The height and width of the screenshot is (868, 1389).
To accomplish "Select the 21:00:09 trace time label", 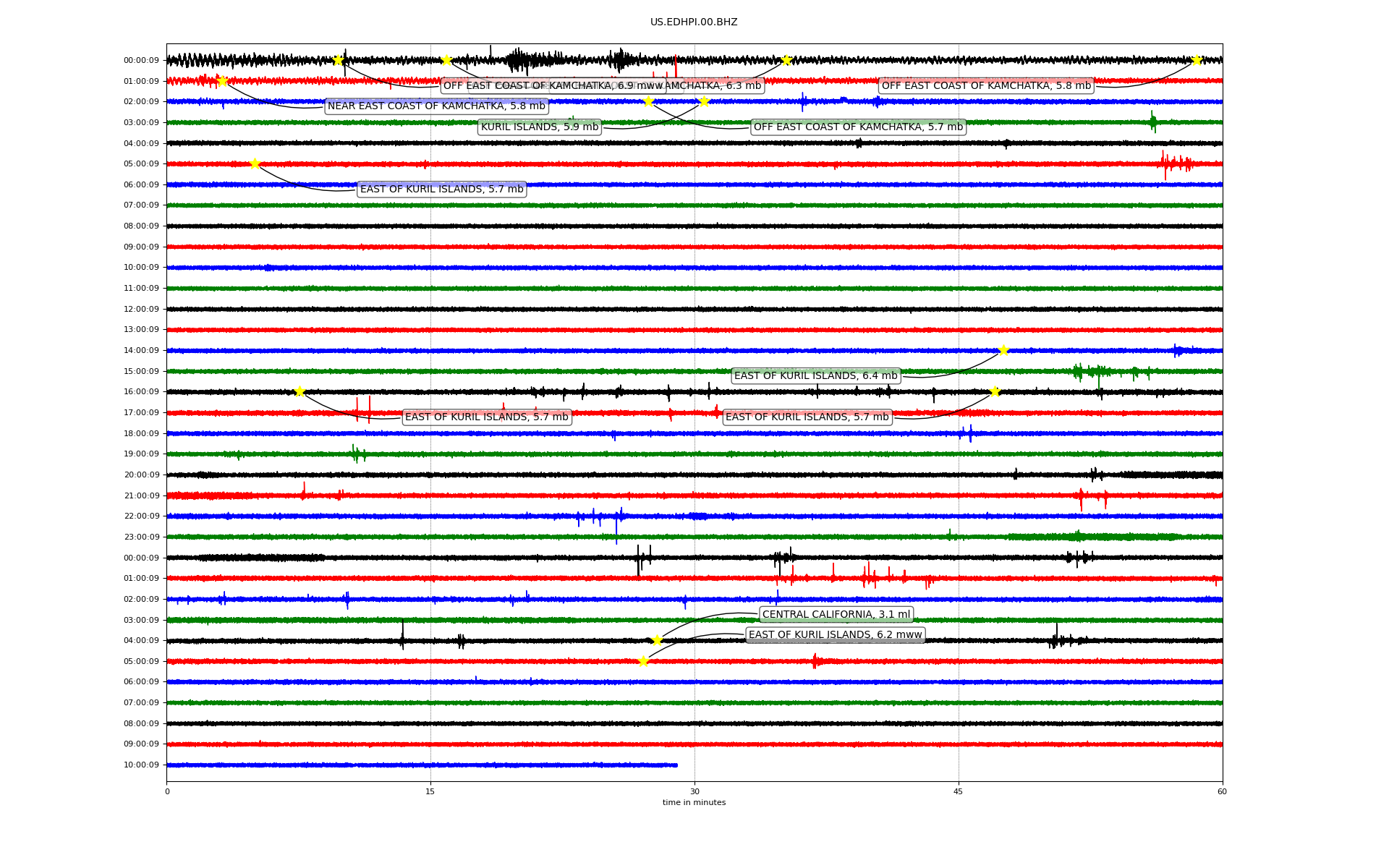I will (x=141, y=496).
